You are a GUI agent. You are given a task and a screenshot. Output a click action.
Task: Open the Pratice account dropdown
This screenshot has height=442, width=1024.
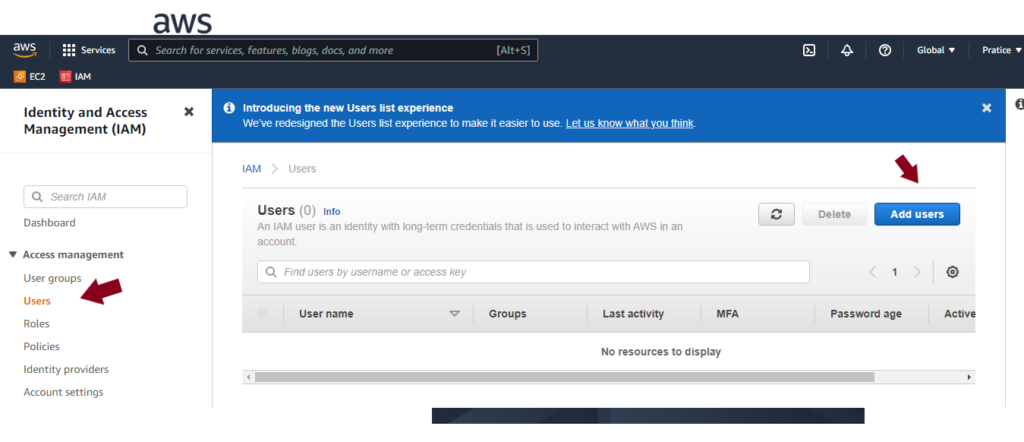point(1002,50)
